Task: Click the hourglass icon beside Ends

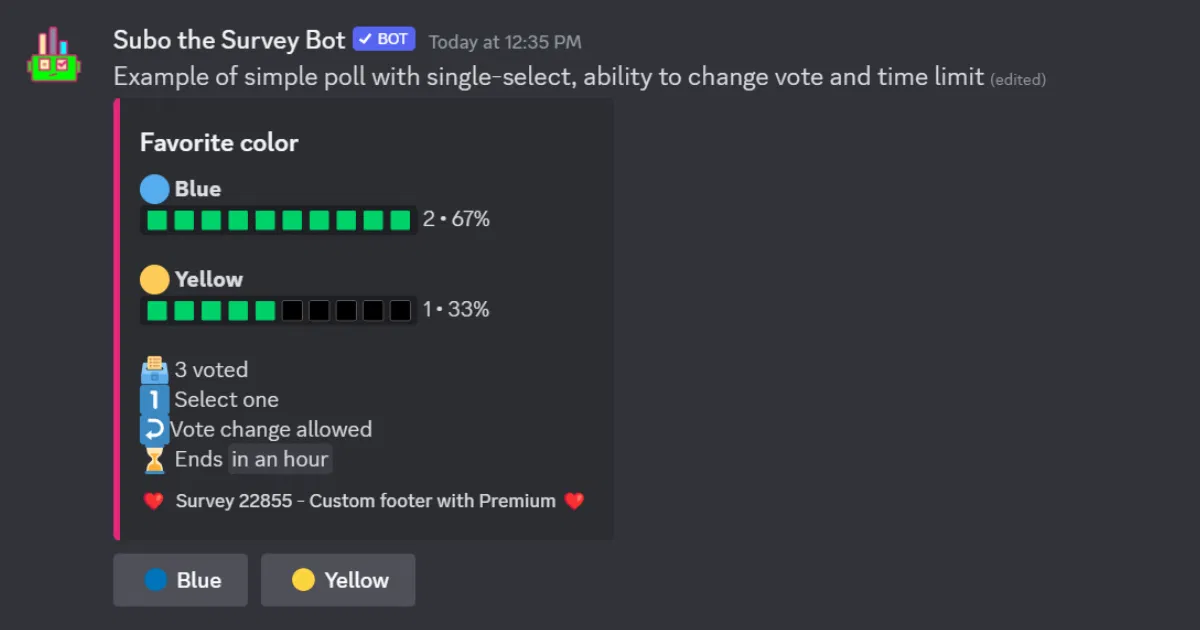Action: 154,460
